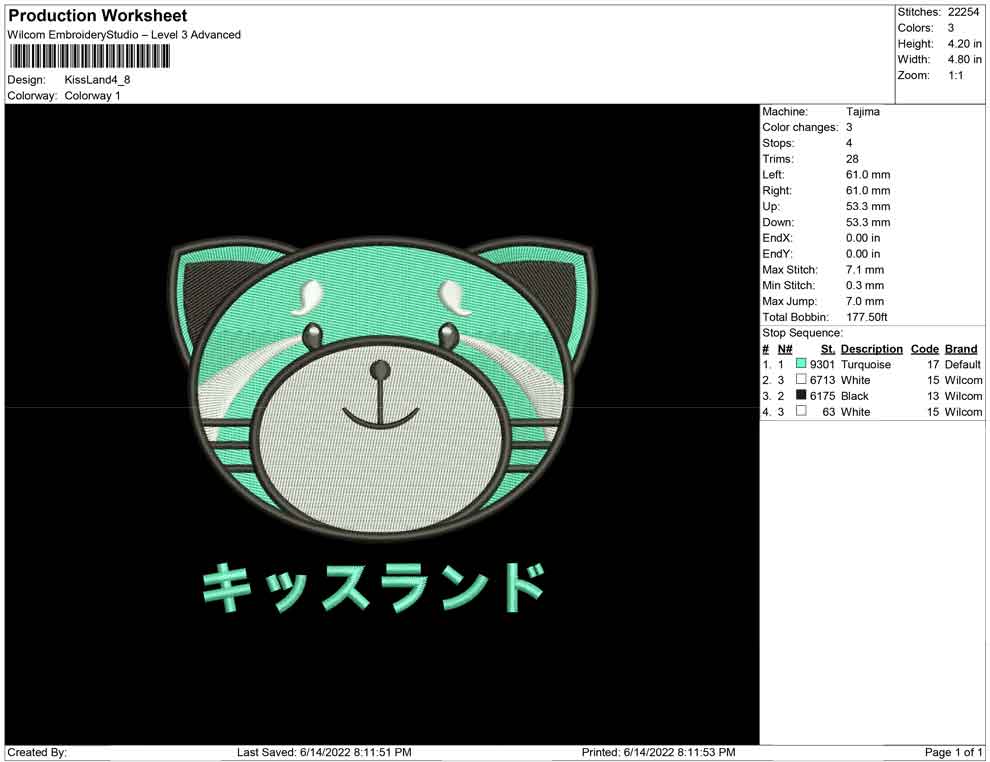The height and width of the screenshot is (762, 990).
Task: Click the Machine value Tajima
Action: (862, 112)
